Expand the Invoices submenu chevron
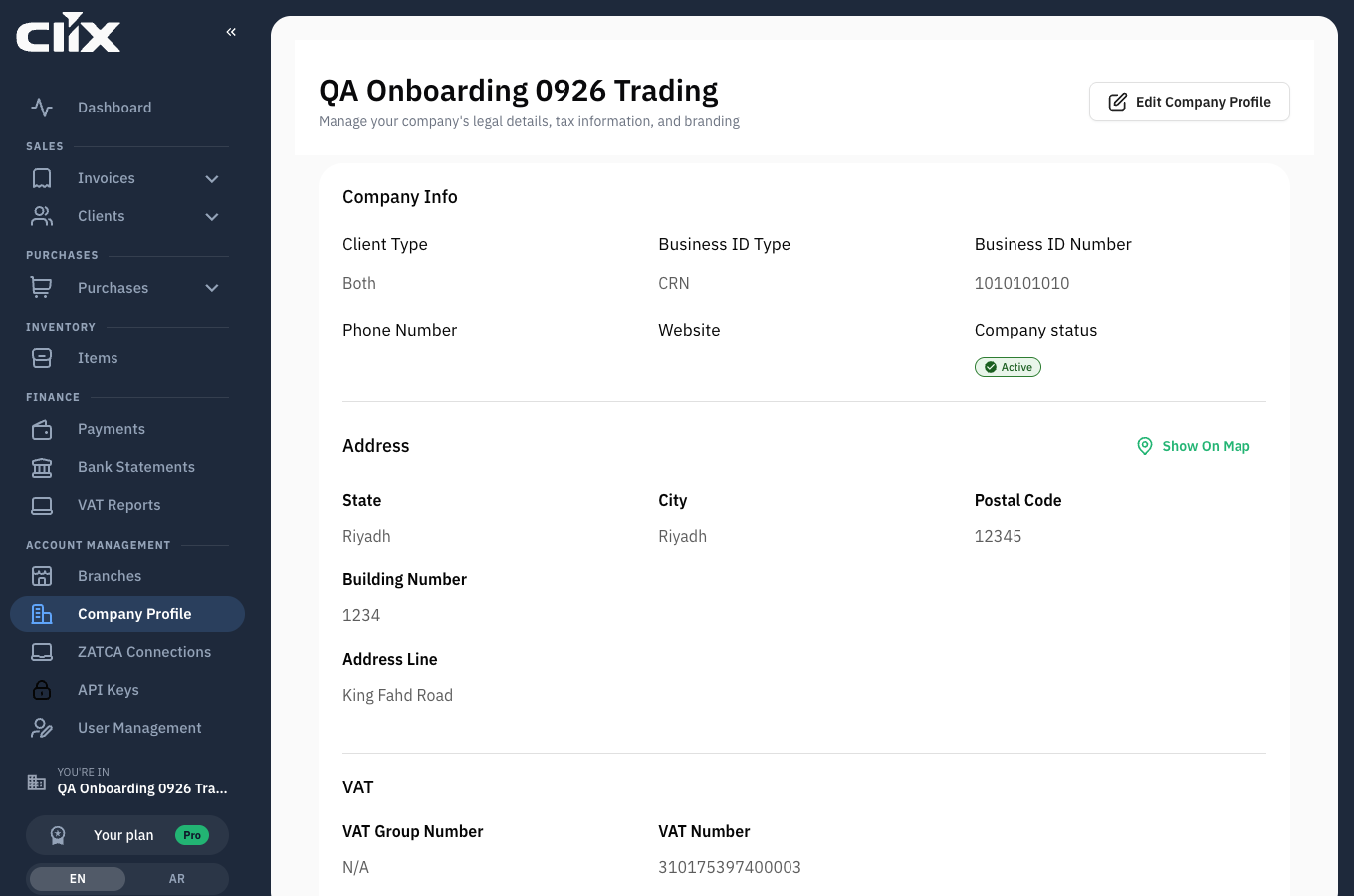1354x896 pixels. coord(212,179)
